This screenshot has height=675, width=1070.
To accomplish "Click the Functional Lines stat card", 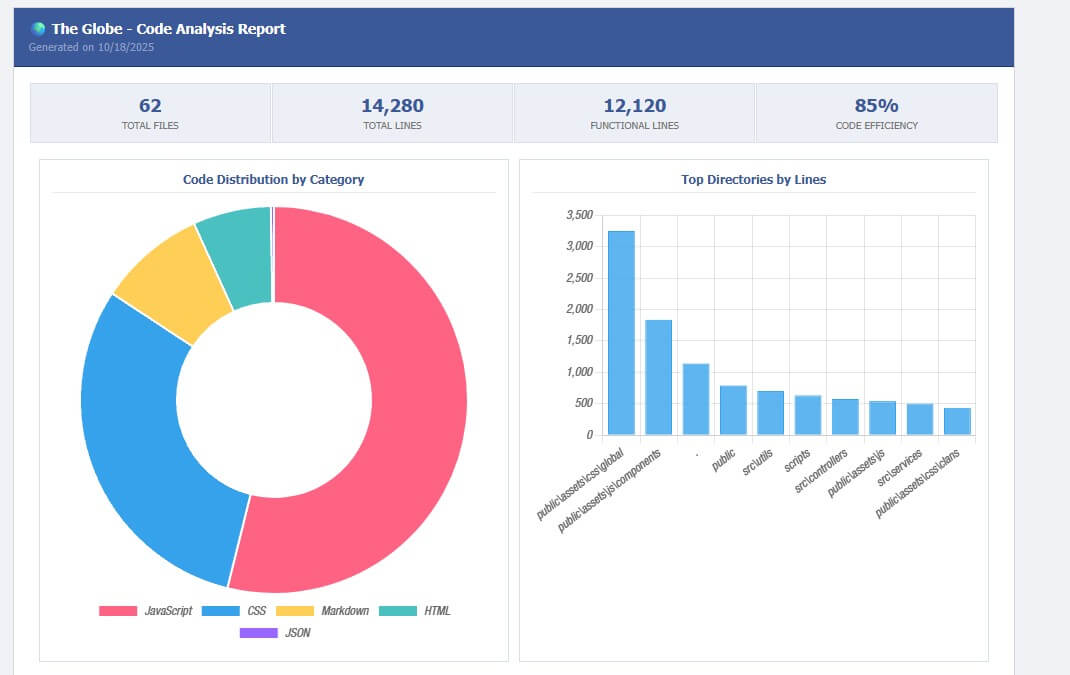I will (x=634, y=113).
